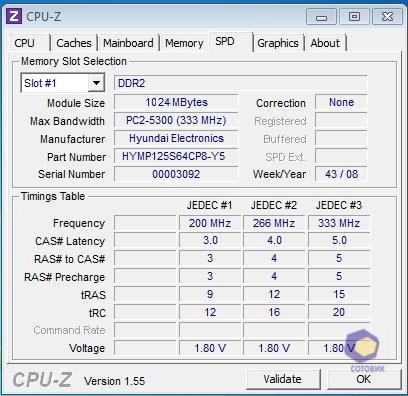This screenshot has width=408, height=396.
Task: Click tRC value 20
Action: pos(339,312)
